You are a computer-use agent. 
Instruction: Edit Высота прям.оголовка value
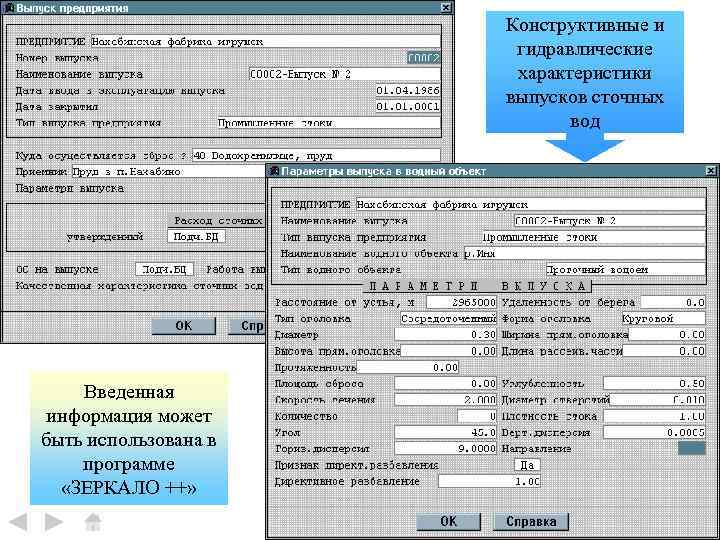pyautogui.click(x=448, y=351)
